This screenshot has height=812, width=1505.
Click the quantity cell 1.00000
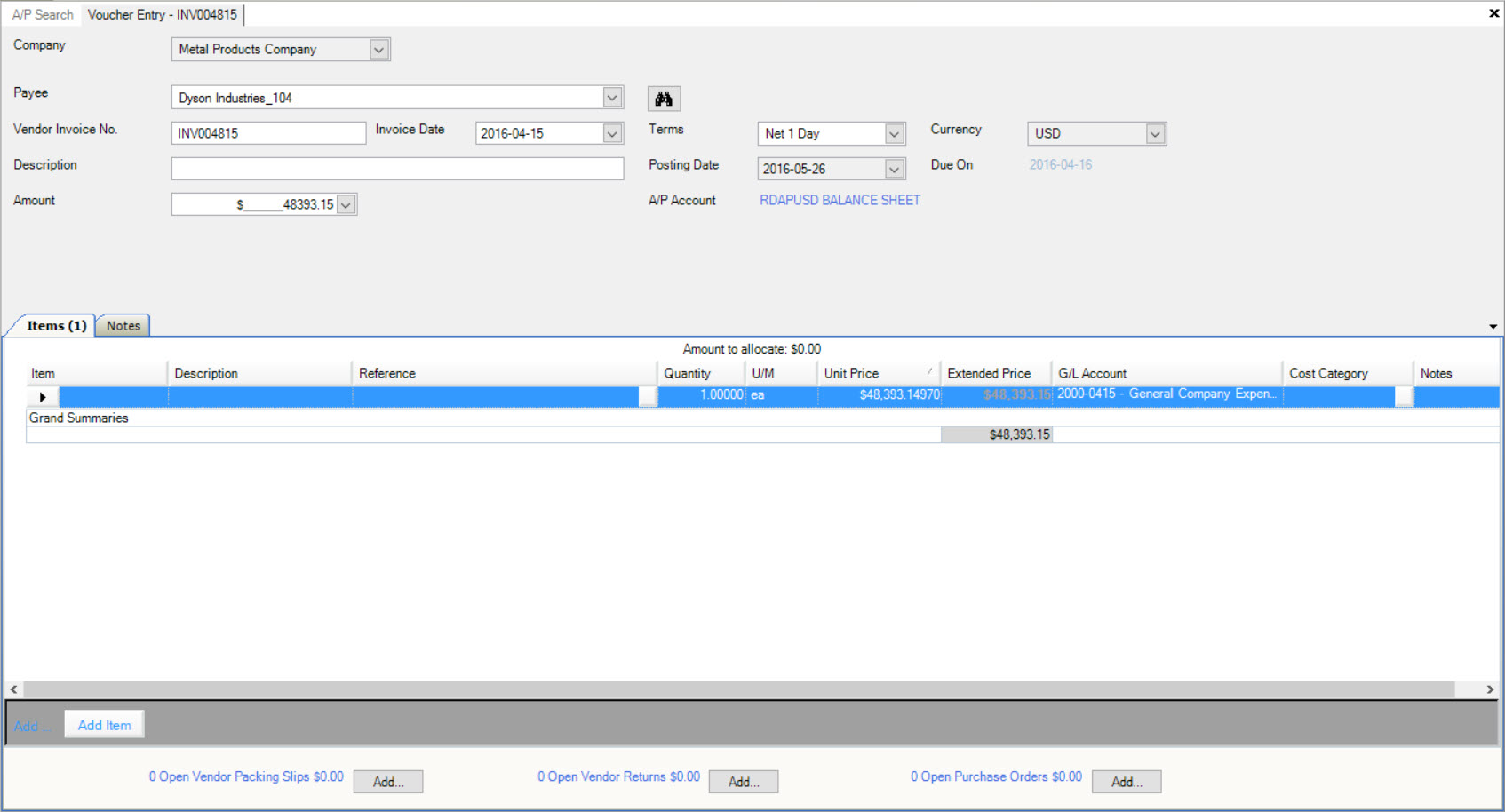coord(701,395)
